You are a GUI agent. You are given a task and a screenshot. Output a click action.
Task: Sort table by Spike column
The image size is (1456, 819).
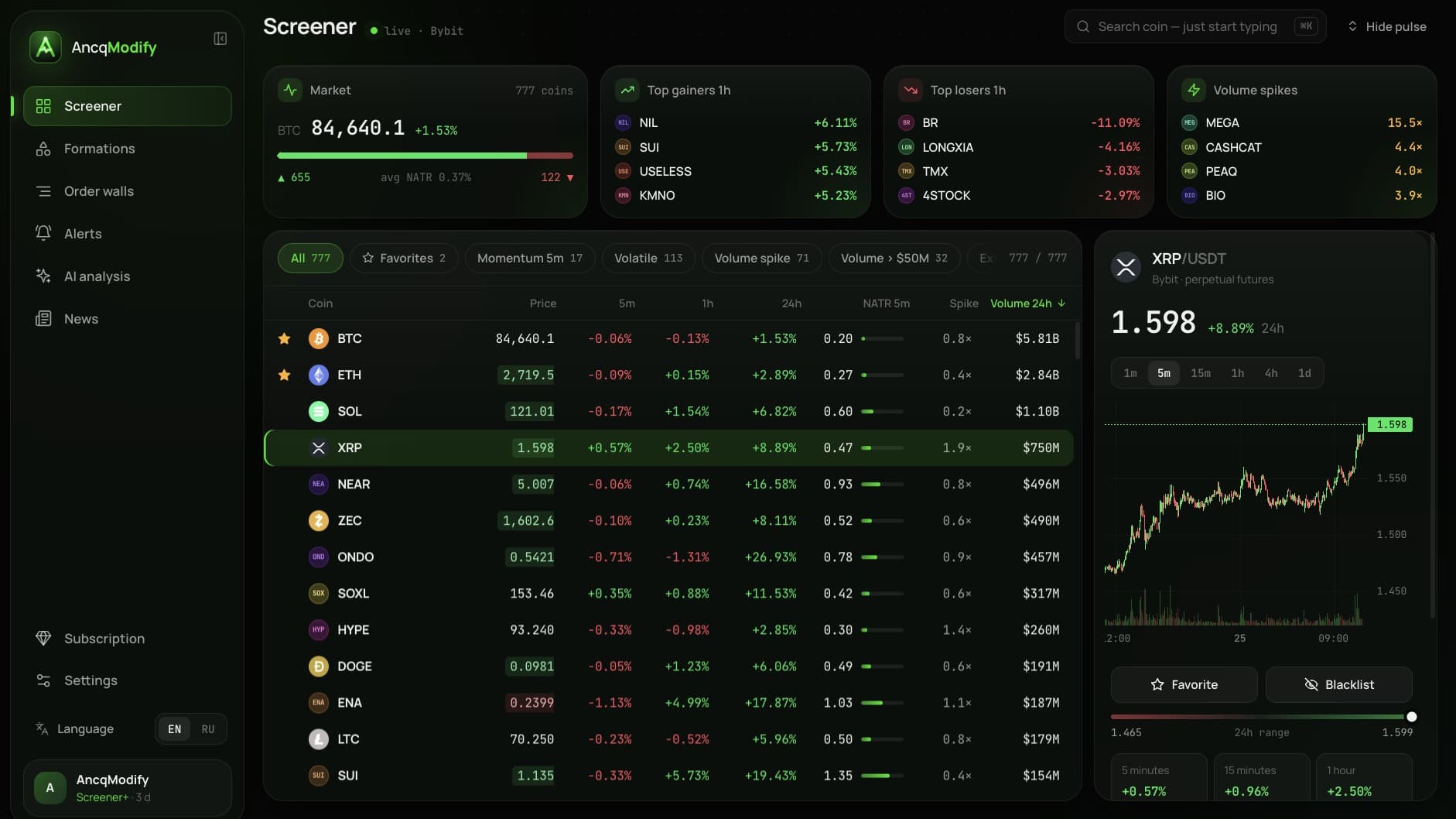tap(964, 303)
